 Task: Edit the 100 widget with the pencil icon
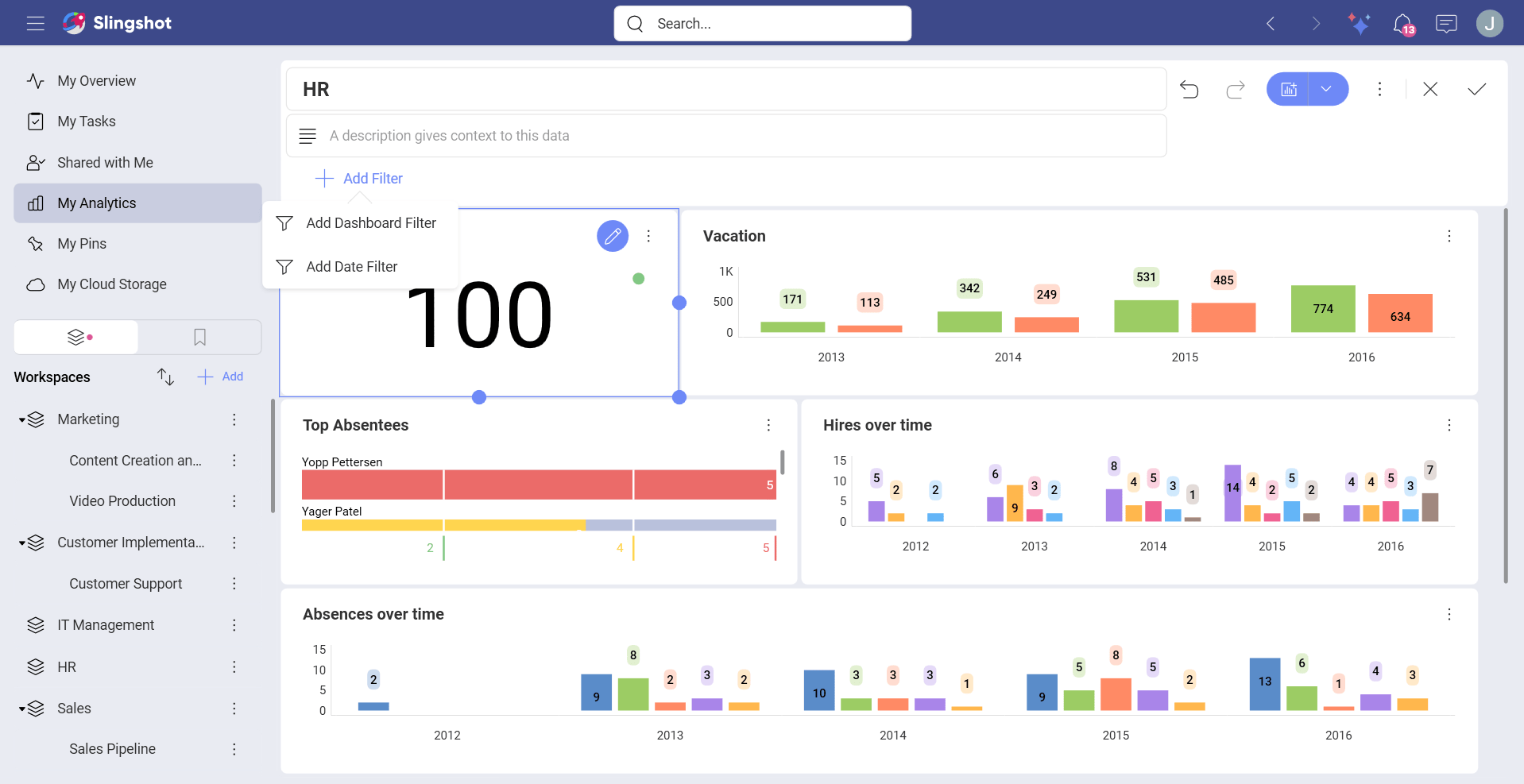[x=612, y=235]
